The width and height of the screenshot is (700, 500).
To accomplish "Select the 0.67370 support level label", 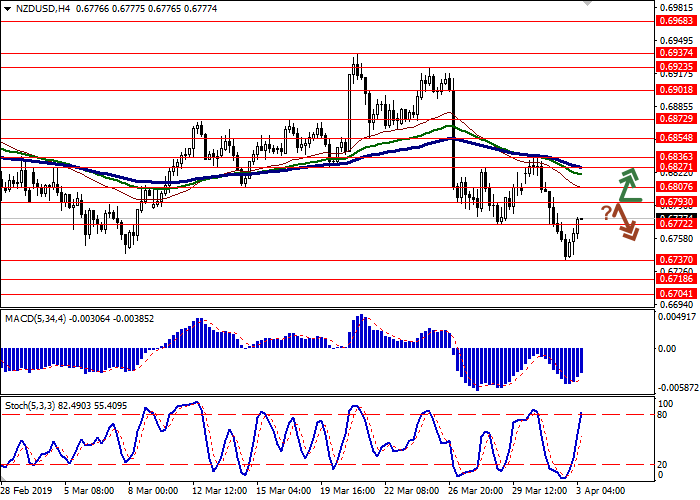I will click(x=676, y=259).
